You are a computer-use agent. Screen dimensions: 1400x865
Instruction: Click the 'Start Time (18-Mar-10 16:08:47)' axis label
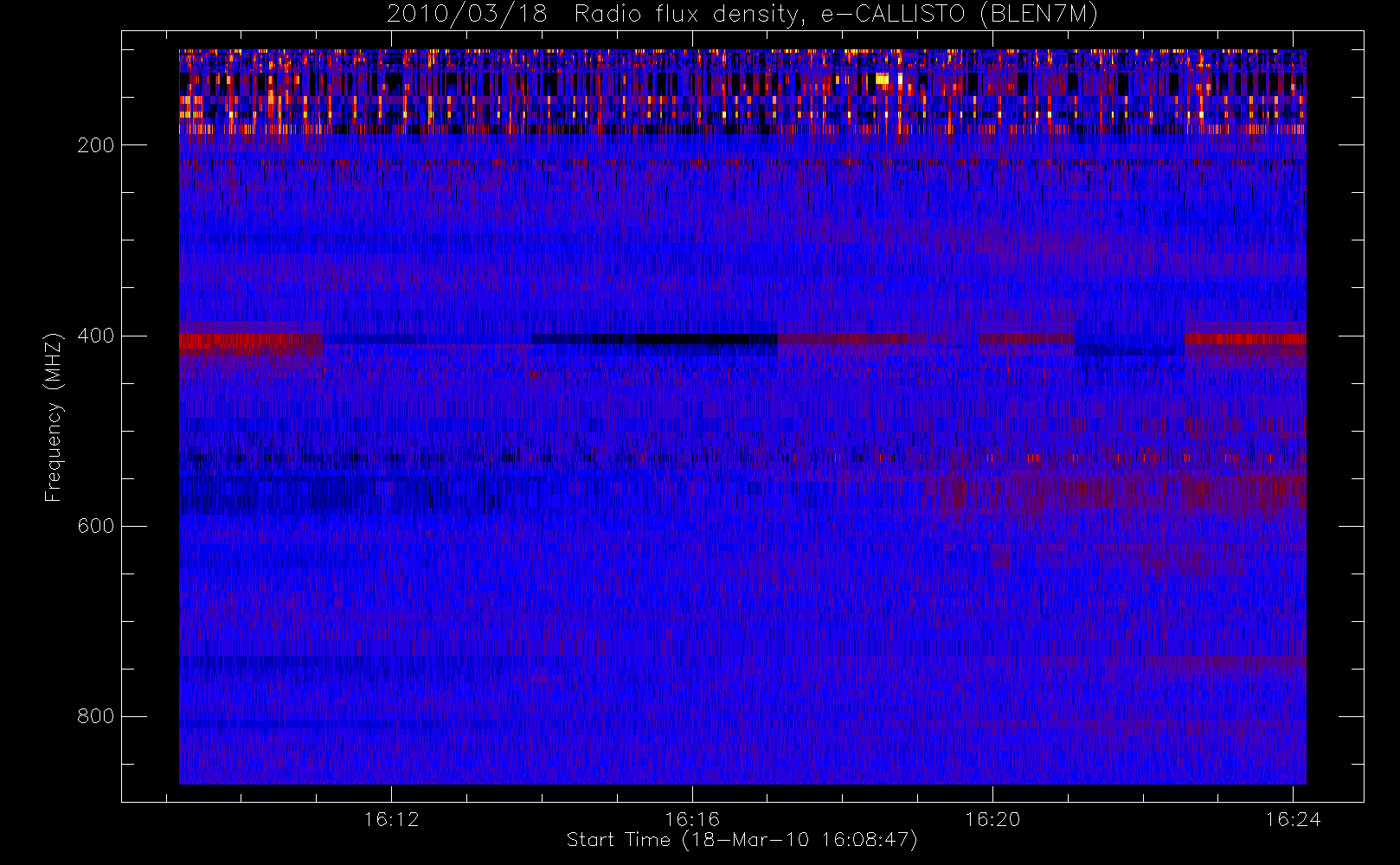coord(742,840)
